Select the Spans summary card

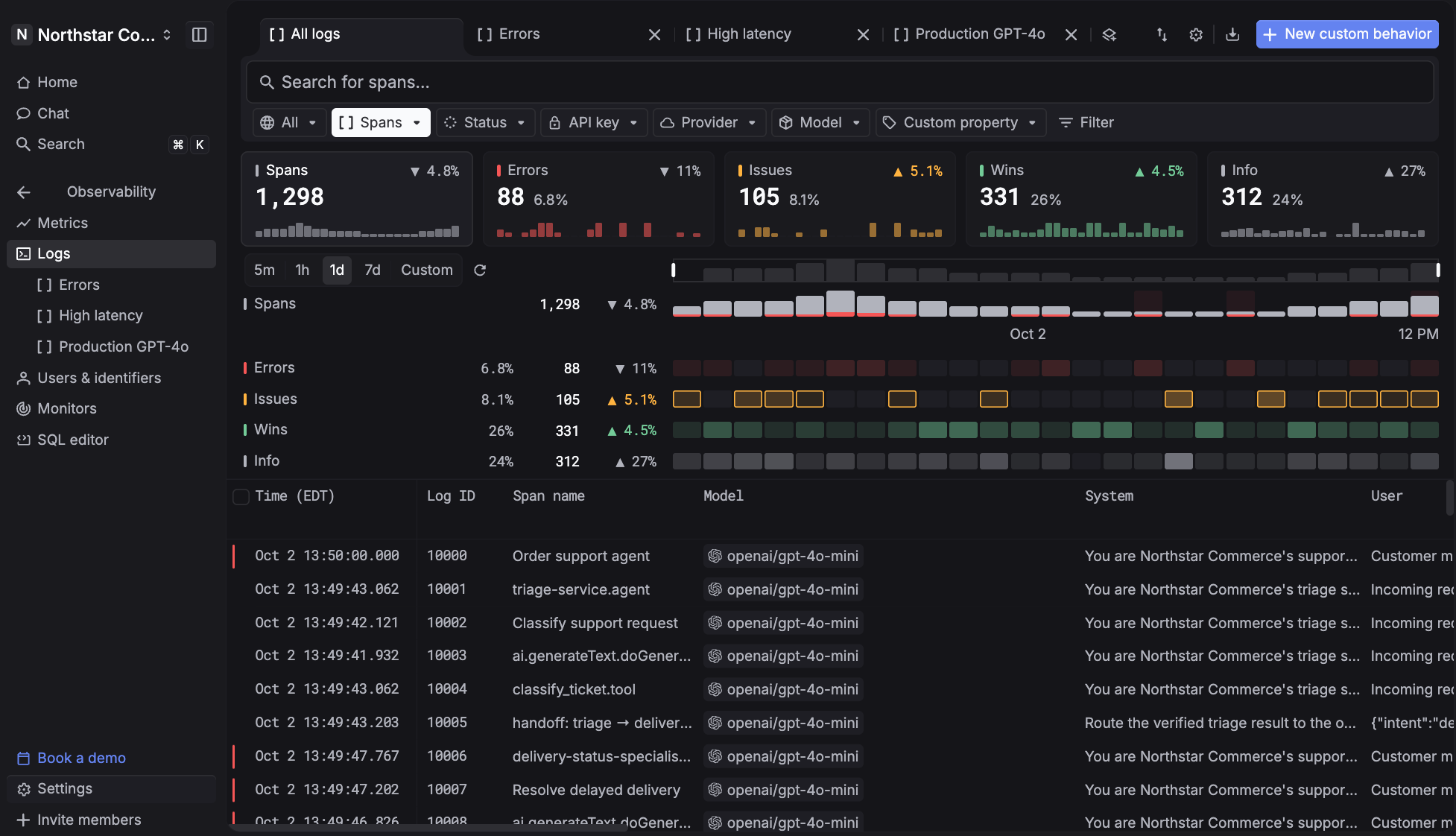[x=357, y=199]
